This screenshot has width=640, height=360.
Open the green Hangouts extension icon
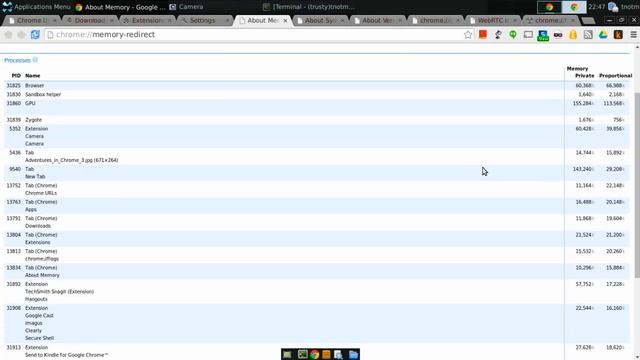click(513, 35)
